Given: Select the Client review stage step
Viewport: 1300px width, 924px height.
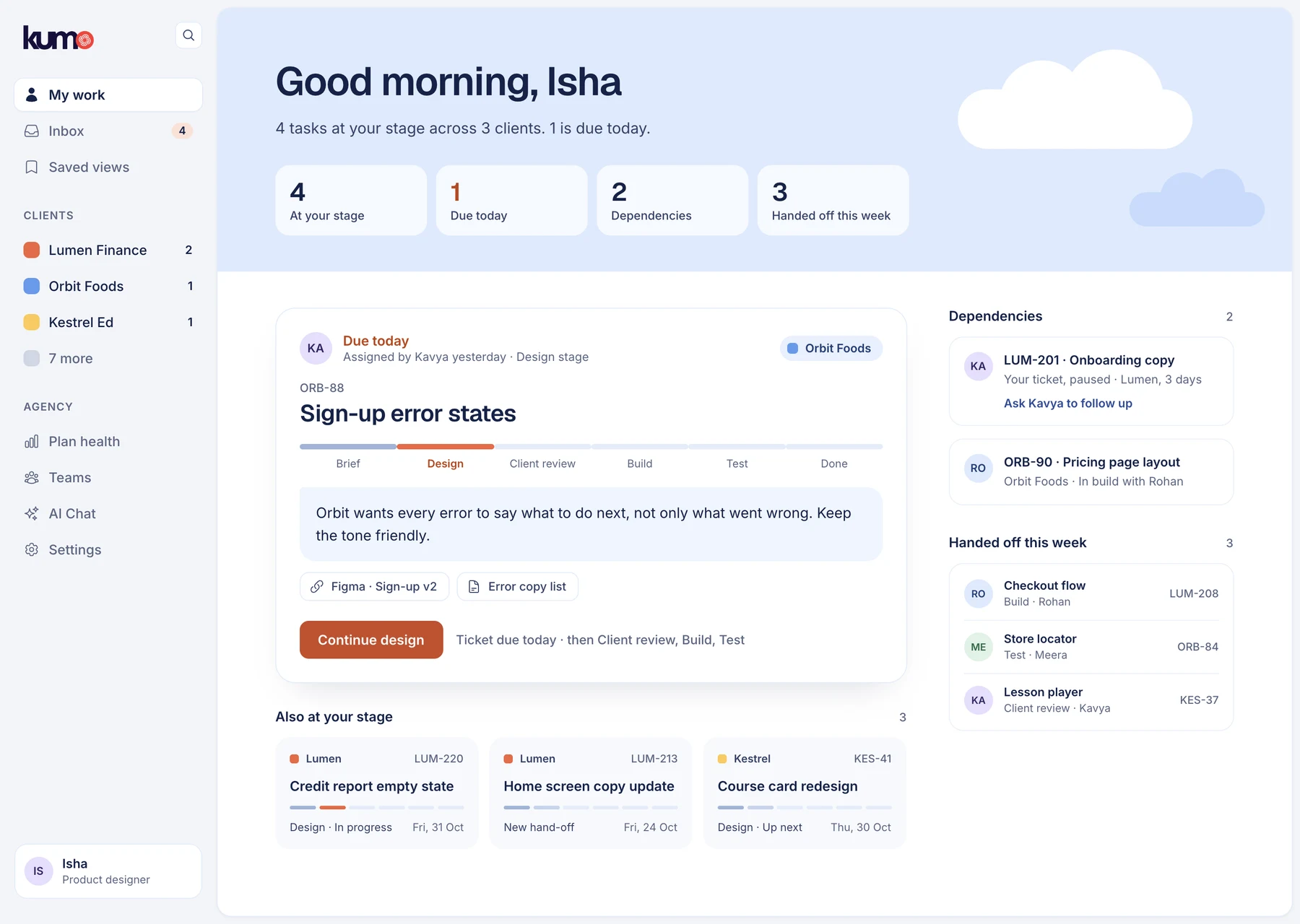Looking at the screenshot, I should pos(542,457).
